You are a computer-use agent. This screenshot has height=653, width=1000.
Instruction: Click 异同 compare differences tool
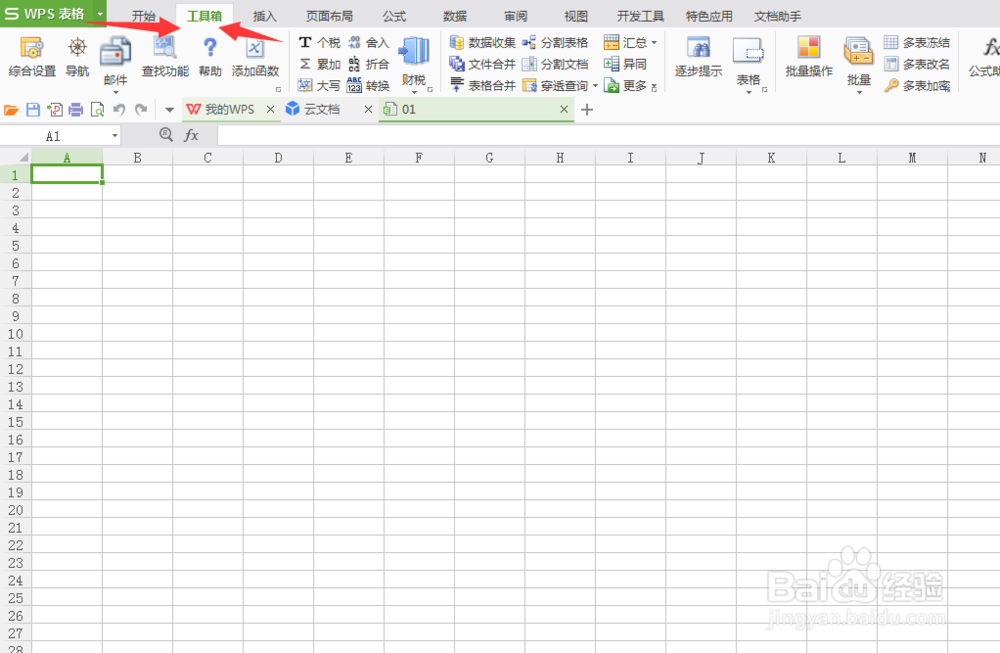click(625, 64)
